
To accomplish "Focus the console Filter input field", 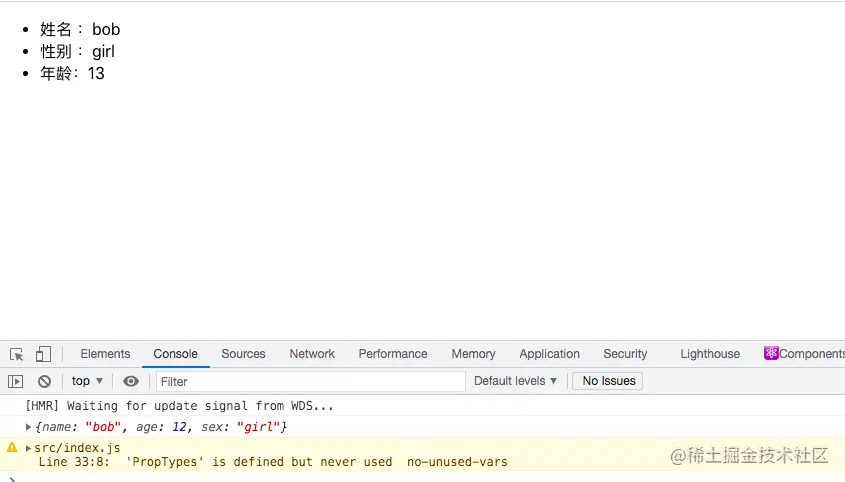I will tap(311, 382).
